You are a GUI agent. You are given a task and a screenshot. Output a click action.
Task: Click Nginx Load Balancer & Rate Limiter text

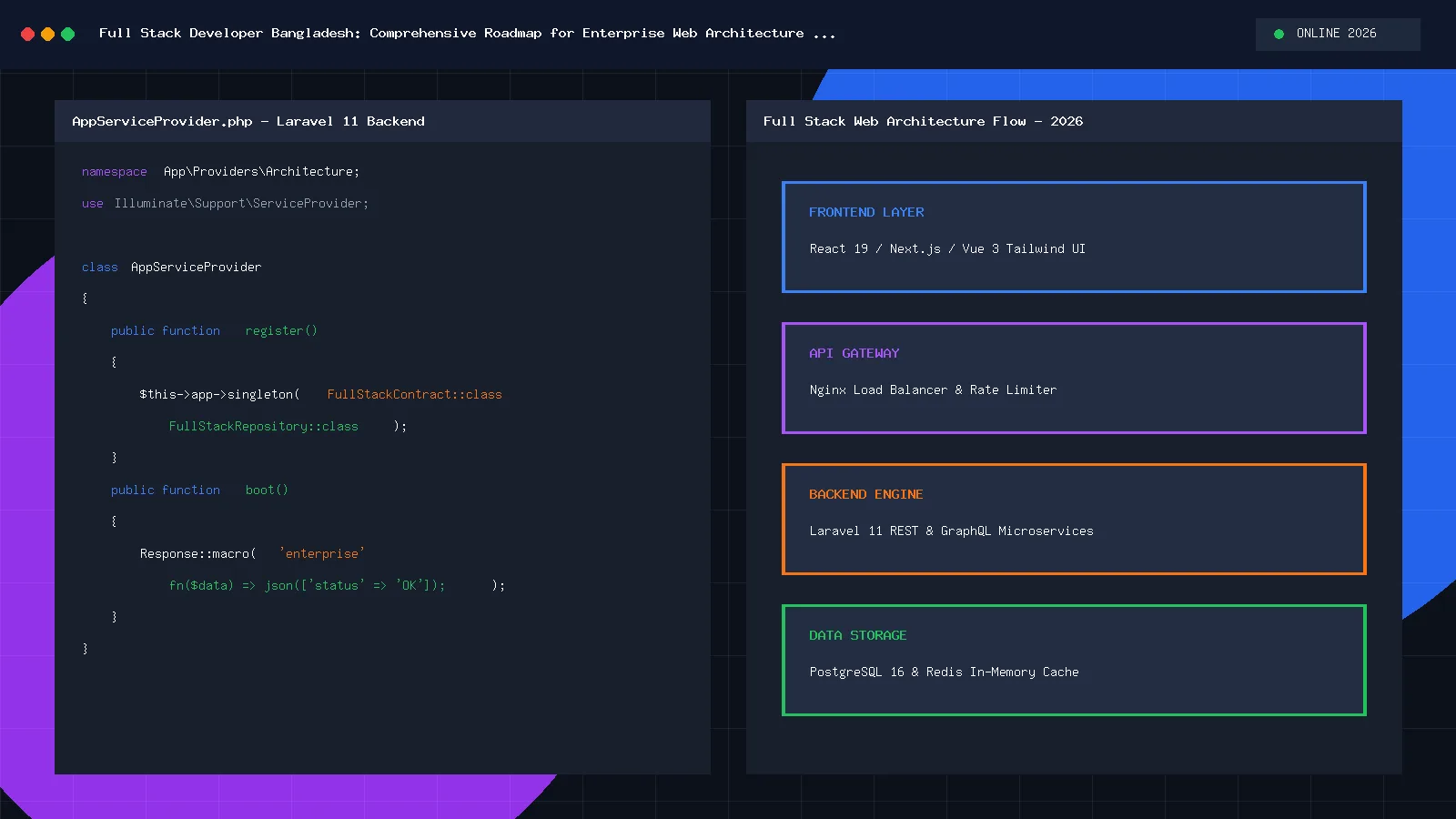(x=933, y=389)
